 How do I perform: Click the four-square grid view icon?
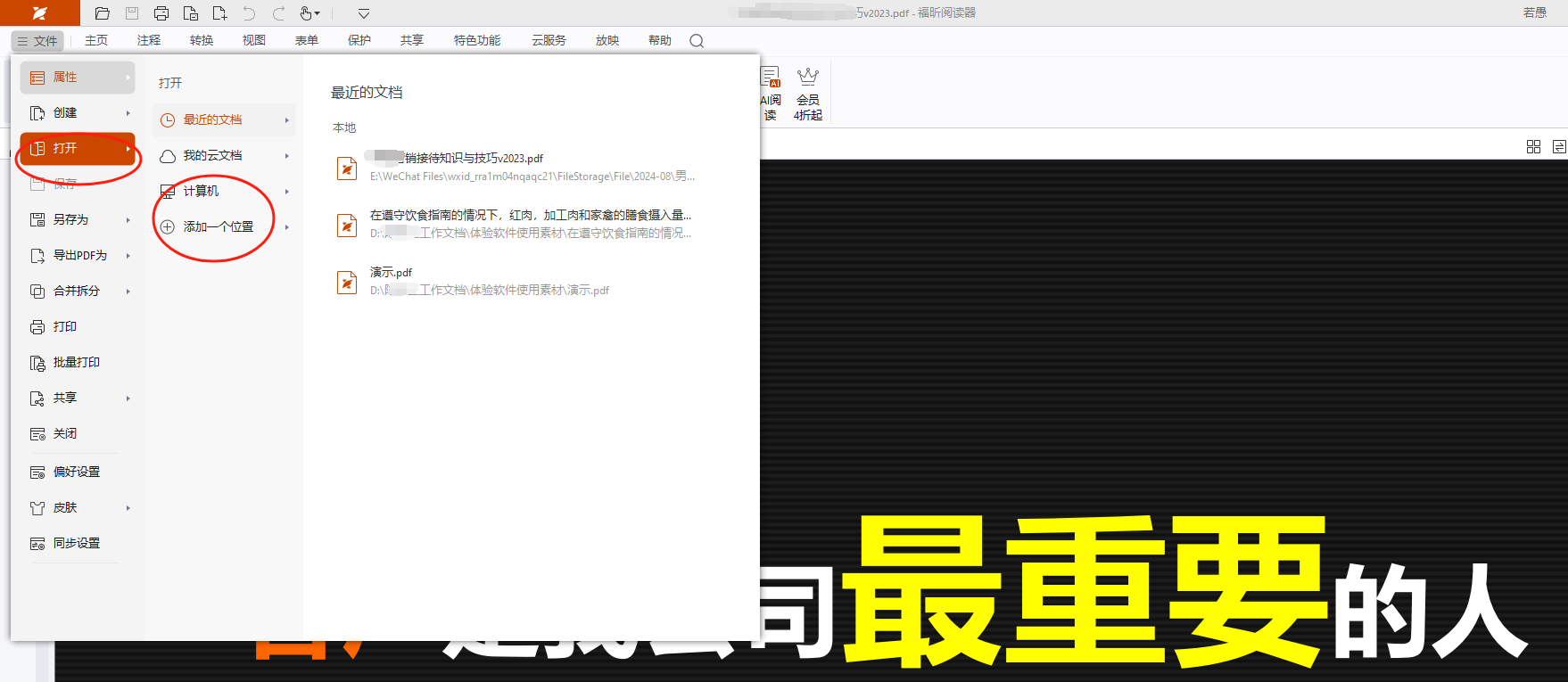tap(1533, 147)
